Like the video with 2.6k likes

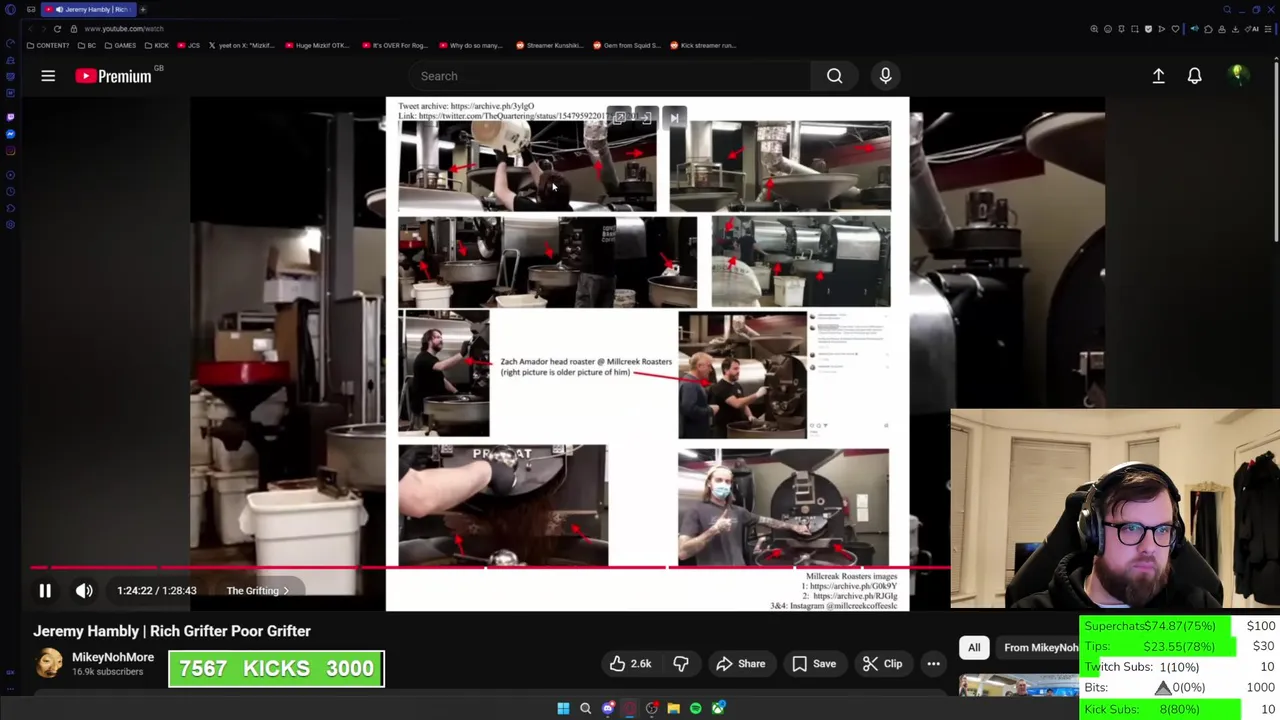pos(630,664)
